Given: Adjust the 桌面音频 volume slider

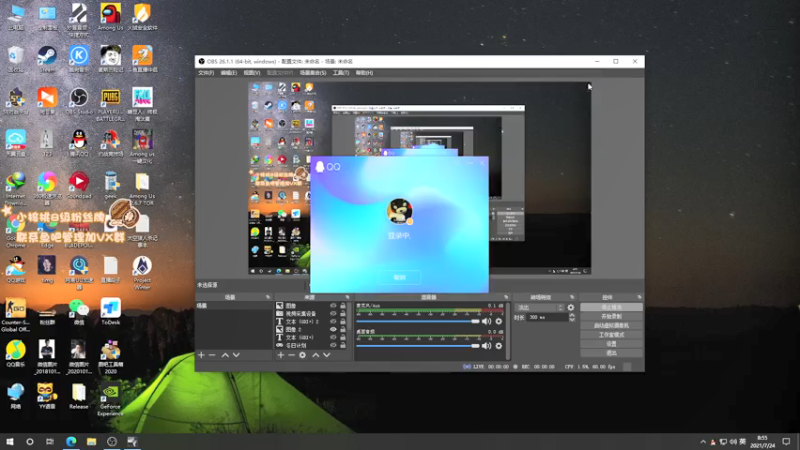Looking at the screenshot, I should 418,346.
